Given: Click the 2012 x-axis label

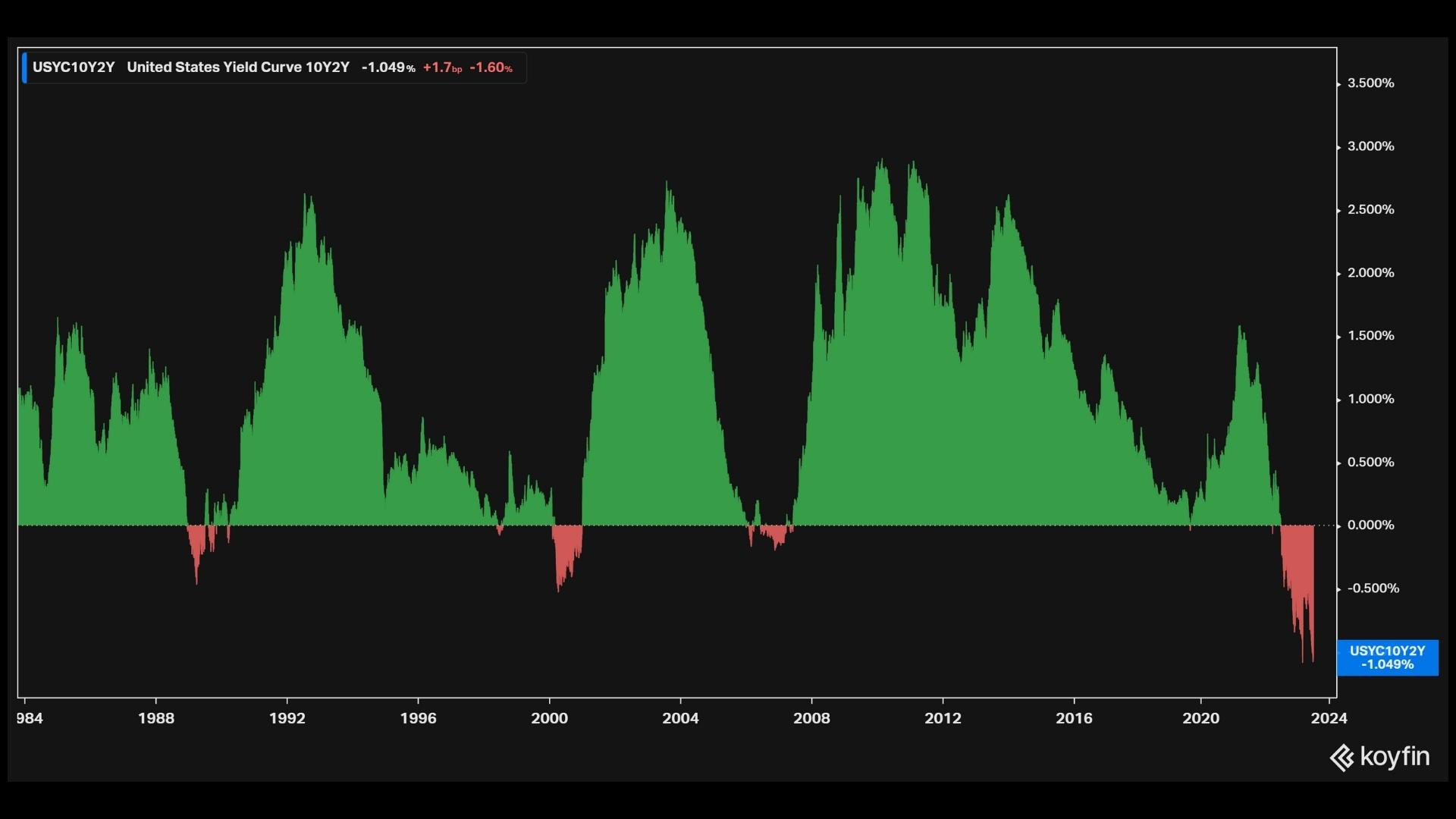Looking at the screenshot, I should 943,718.
